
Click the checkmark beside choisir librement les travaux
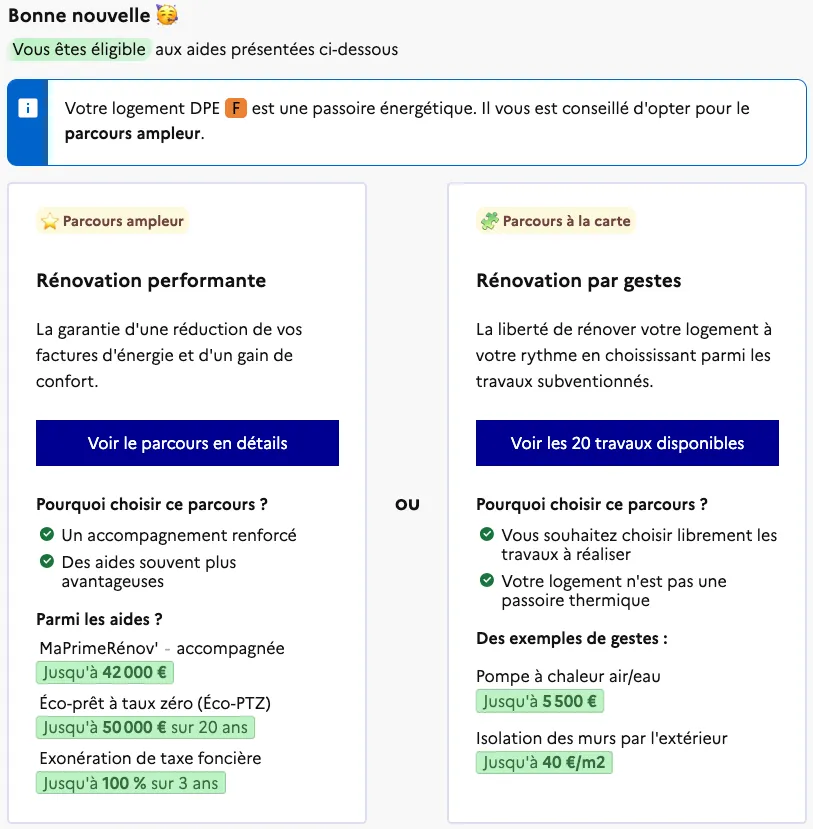486,535
